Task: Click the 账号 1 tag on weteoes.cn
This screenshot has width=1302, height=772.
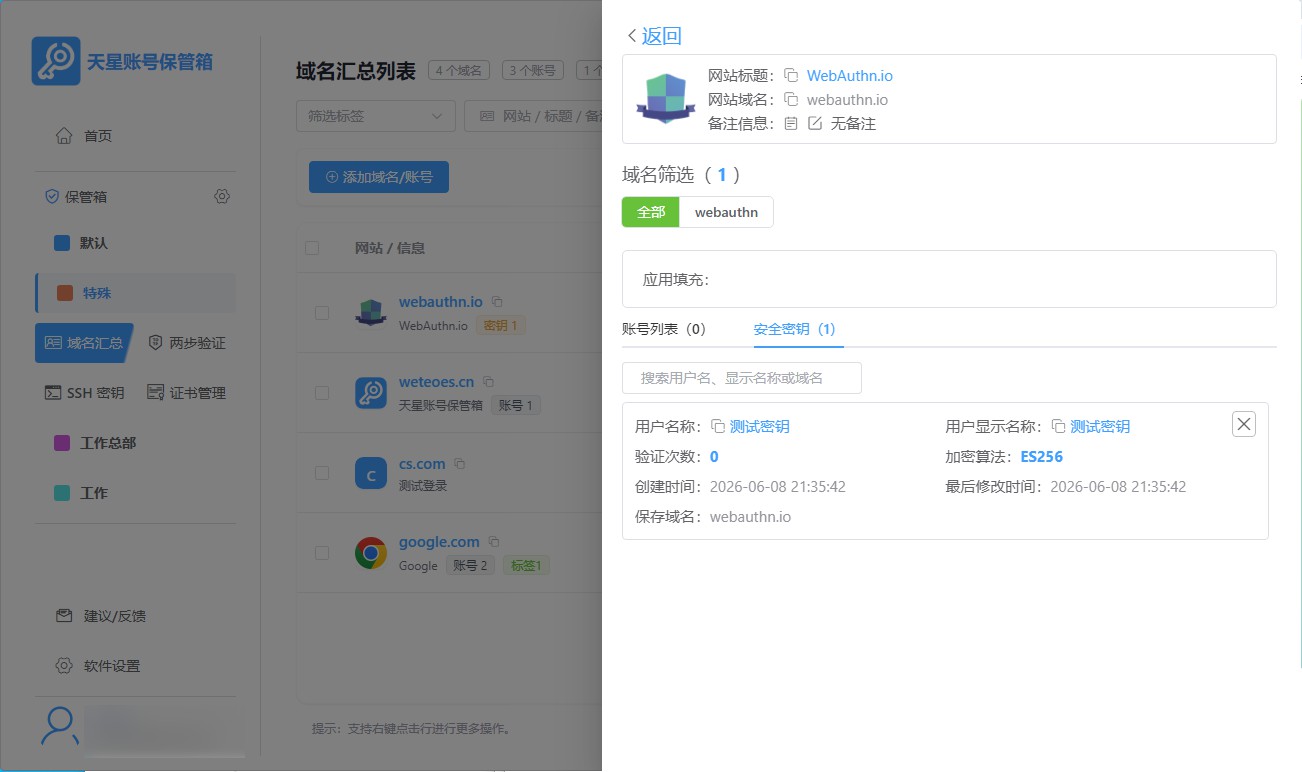Action: (517, 405)
